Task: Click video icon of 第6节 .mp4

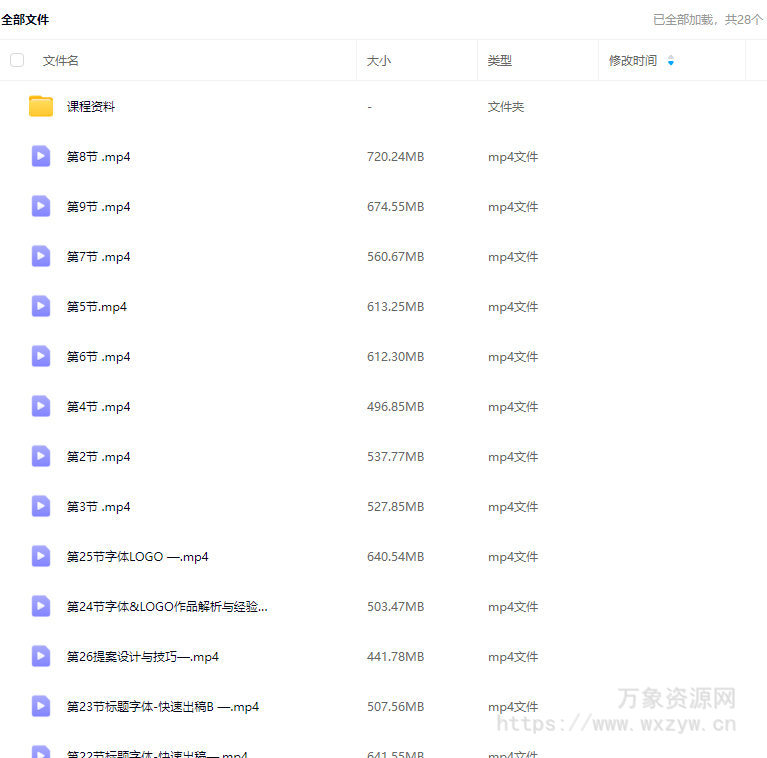Action: [41, 357]
